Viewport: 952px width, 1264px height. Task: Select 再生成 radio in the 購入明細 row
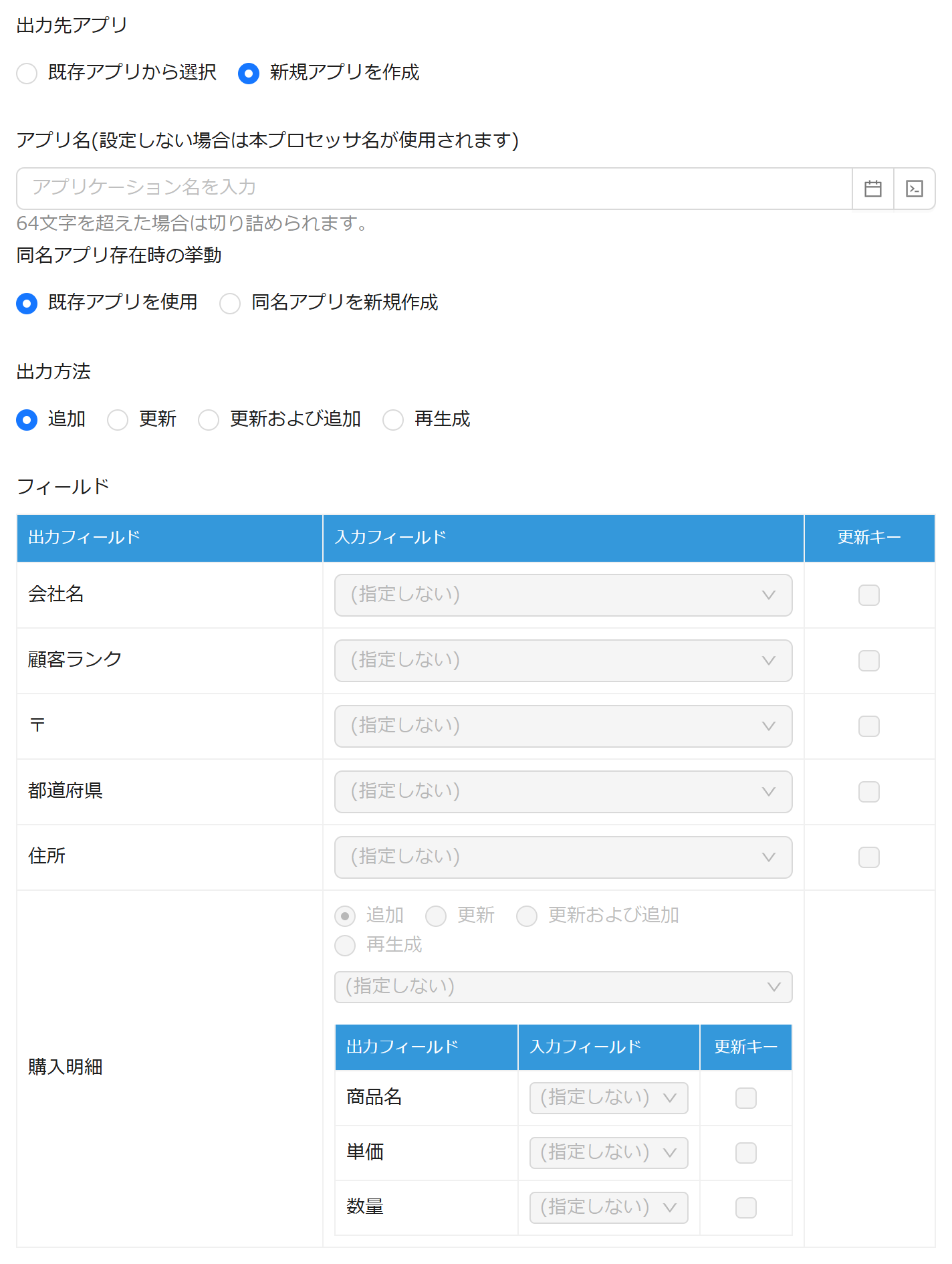345,946
